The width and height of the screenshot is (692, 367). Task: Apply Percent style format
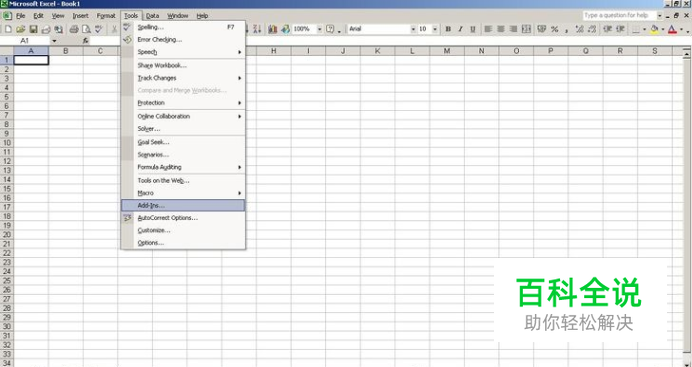click(x=554, y=29)
